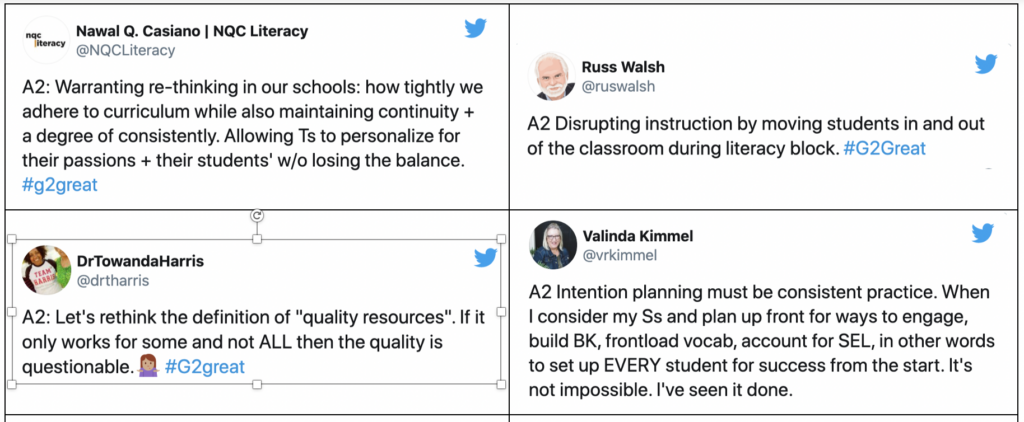Click Russ Walsh profile photo
This screenshot has height=422, width=1024.
pos(552,76)
